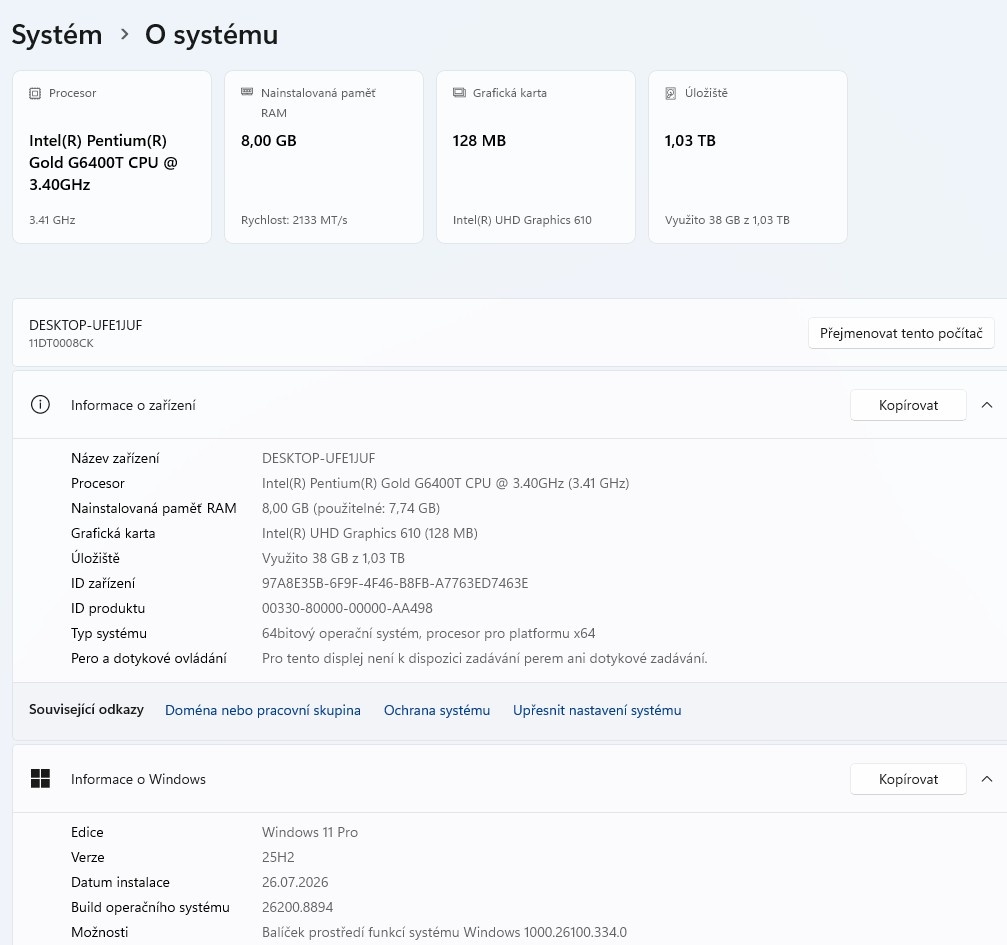Click RAM value 8,00 GB (použitelné: 7,74 GB)
Viewport: 1007px width, 945px height.
point(351,508)
